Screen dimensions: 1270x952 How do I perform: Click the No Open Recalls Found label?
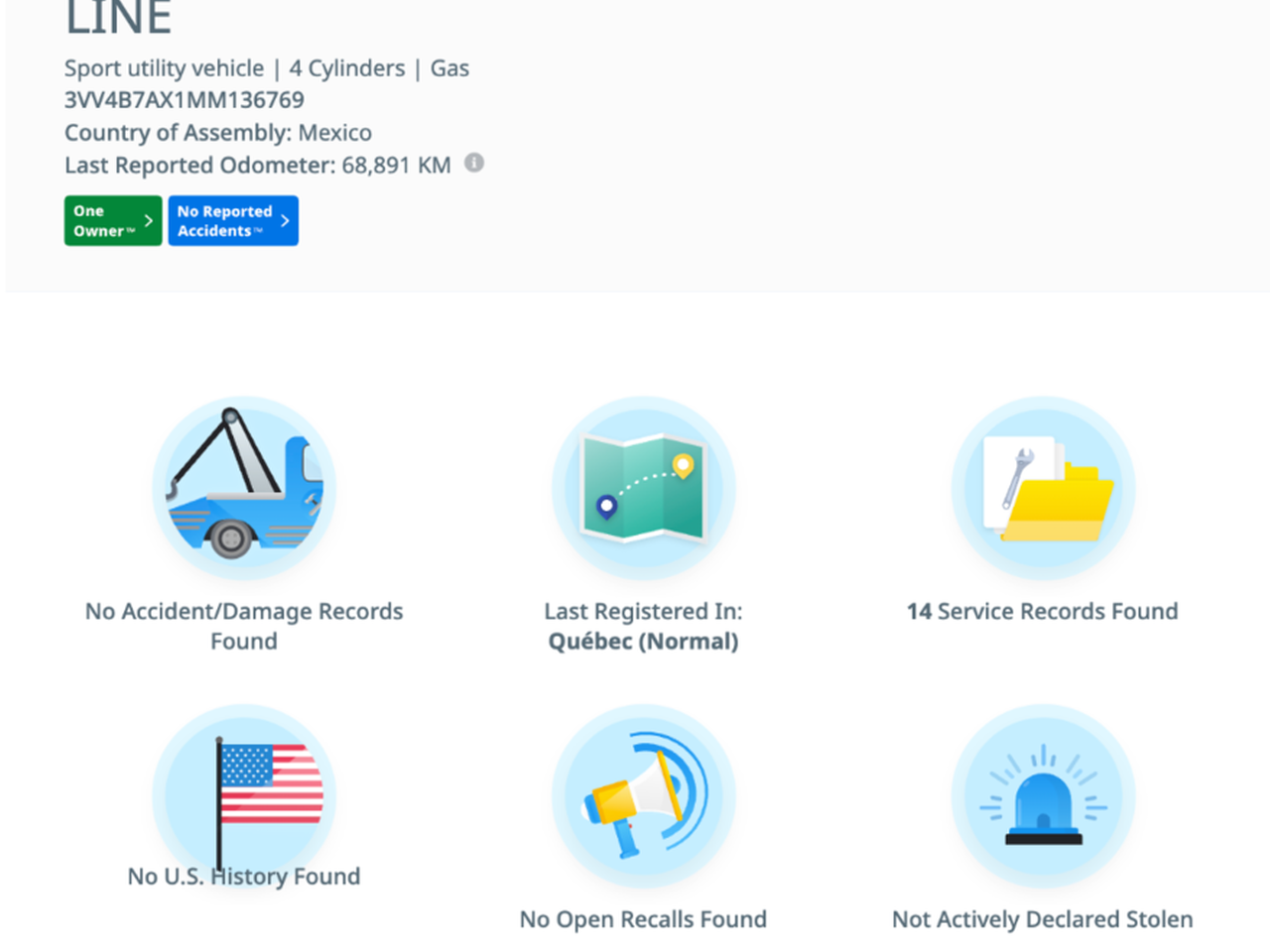(644, 919)
